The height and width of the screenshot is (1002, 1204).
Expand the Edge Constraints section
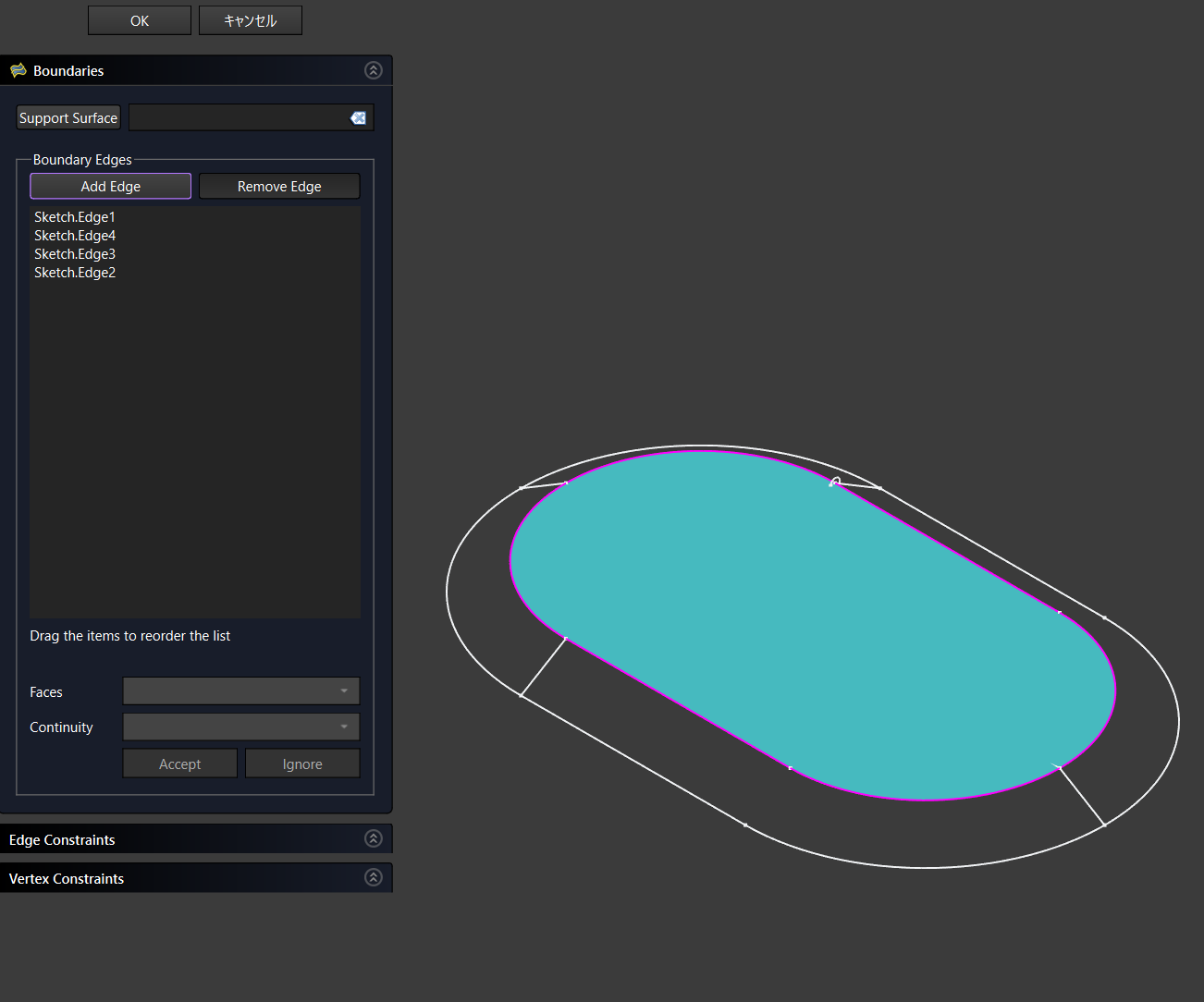pyautogui.click(x=373, y=838)
